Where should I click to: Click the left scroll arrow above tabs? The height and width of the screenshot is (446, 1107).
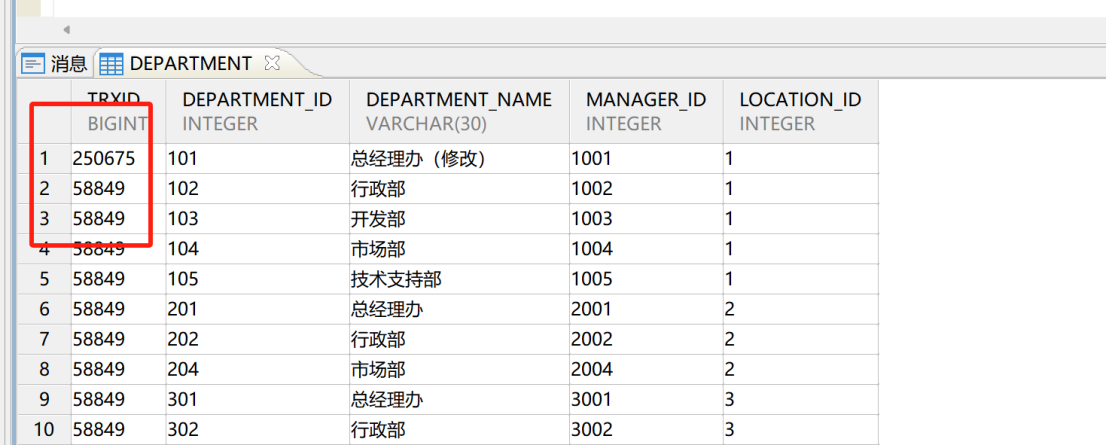point(66,30)
